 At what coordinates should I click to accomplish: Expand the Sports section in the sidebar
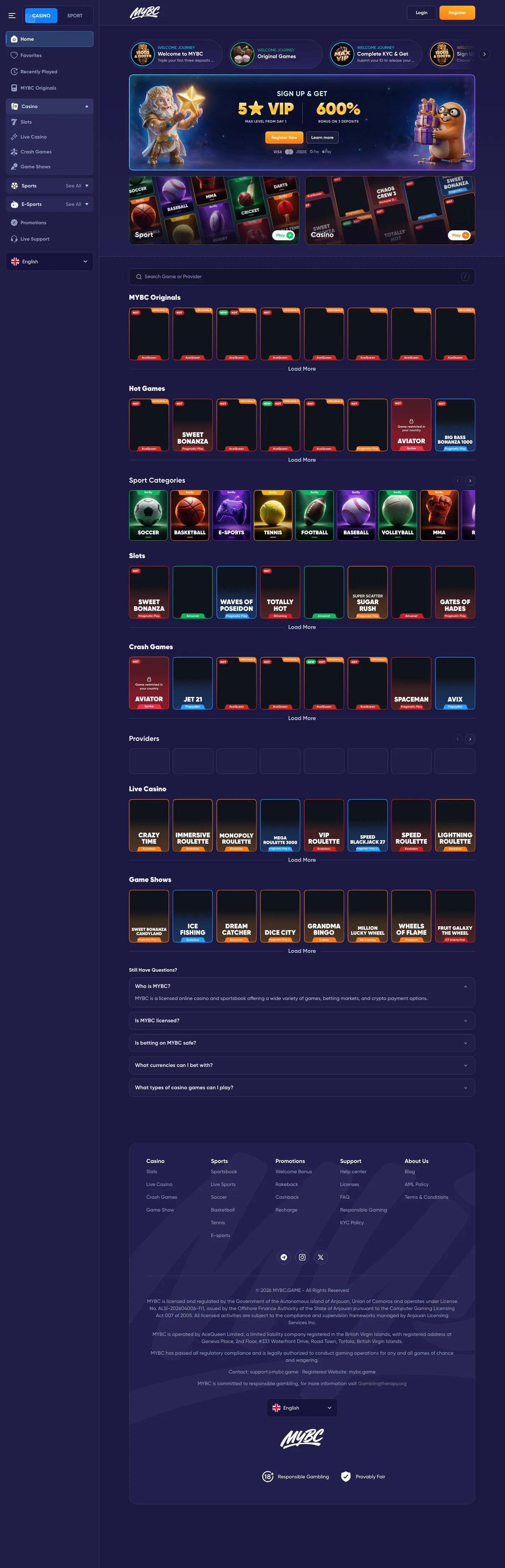(86, 186)
